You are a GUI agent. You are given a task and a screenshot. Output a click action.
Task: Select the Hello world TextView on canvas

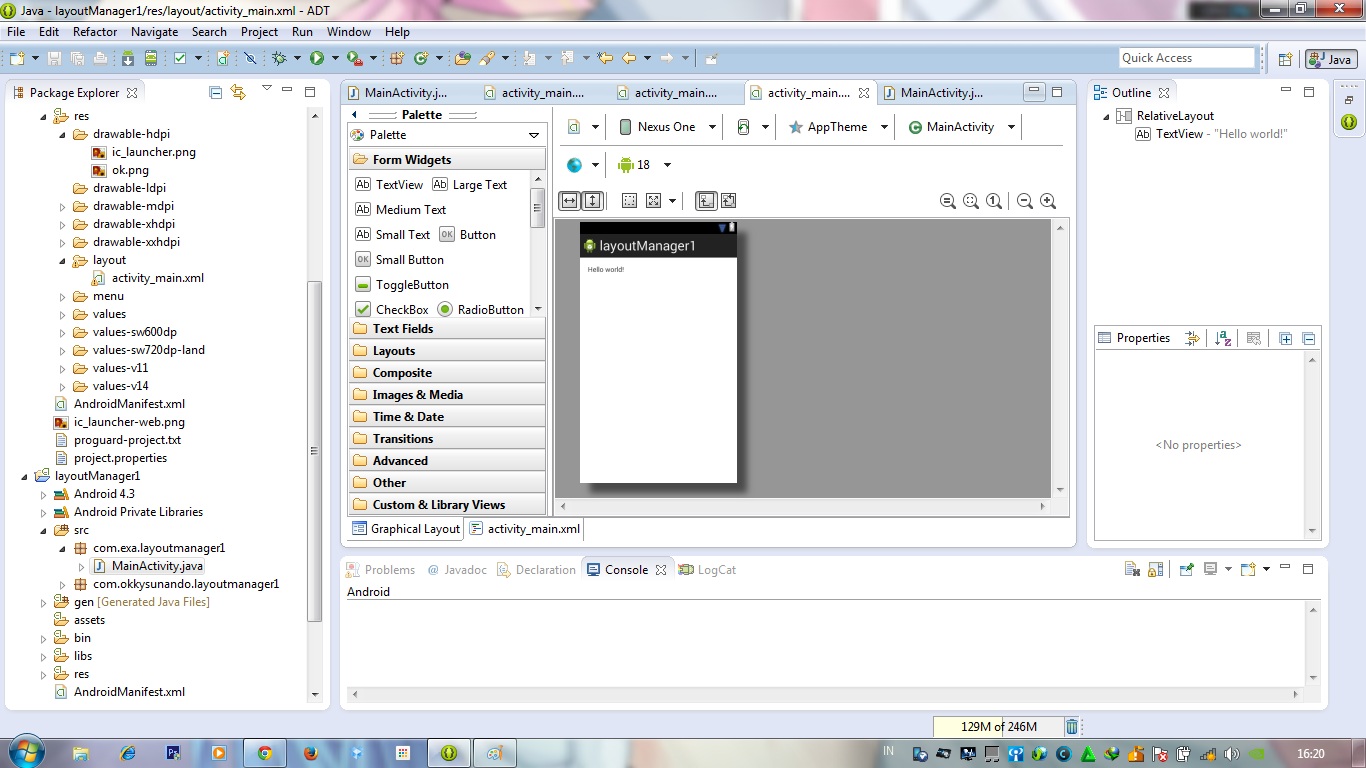click(x=606, y=270)
